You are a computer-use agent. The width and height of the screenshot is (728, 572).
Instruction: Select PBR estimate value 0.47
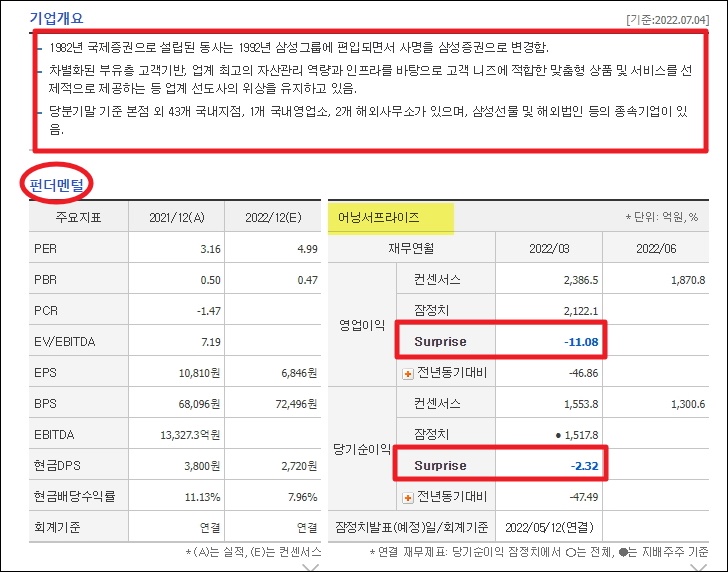click(307, 280)
